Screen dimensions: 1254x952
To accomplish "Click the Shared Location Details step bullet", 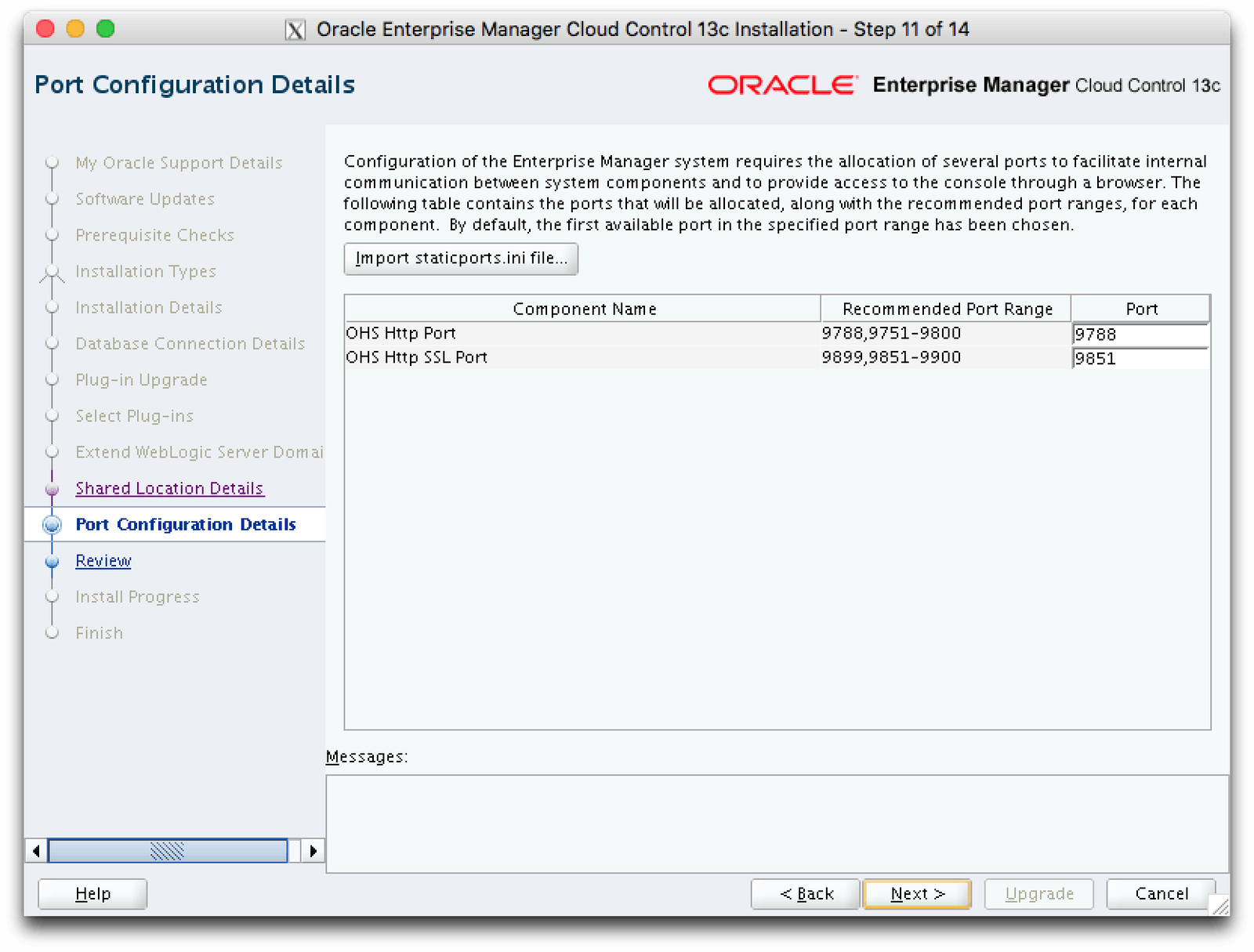I will tap(53, 489).
